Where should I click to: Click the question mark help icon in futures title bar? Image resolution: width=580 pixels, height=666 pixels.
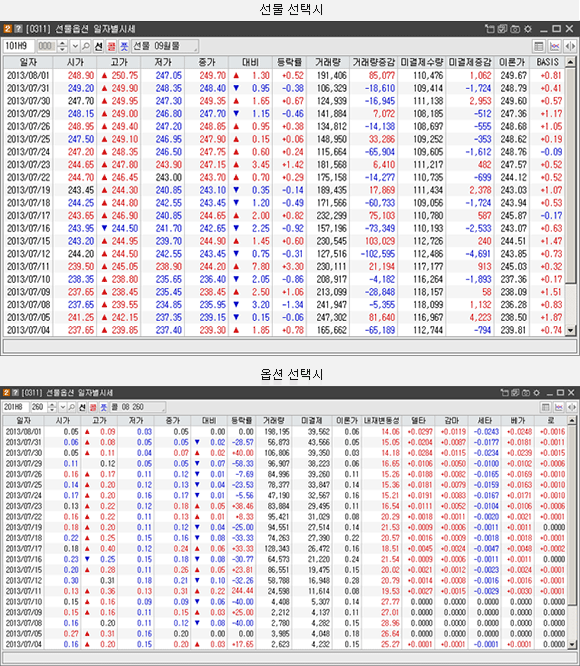pos(18,28)
